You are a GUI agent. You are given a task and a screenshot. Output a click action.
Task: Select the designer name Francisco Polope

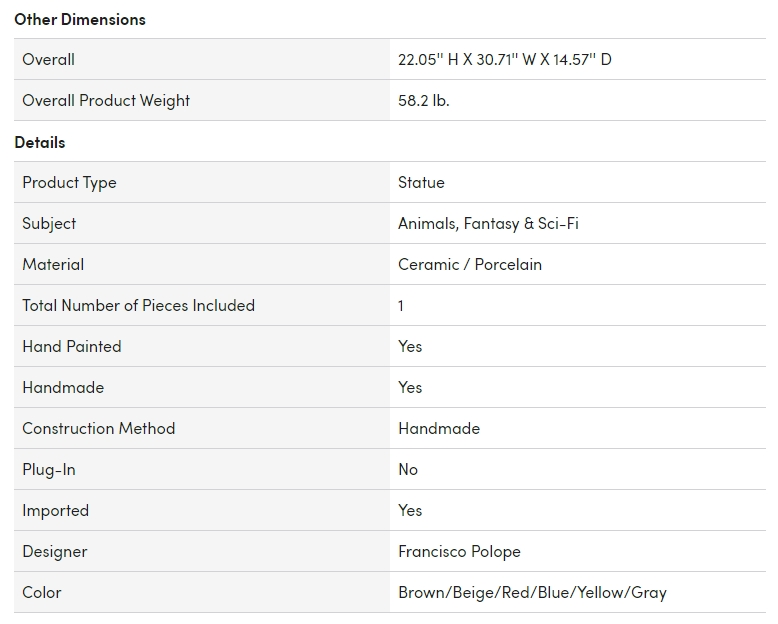(459, 551)
